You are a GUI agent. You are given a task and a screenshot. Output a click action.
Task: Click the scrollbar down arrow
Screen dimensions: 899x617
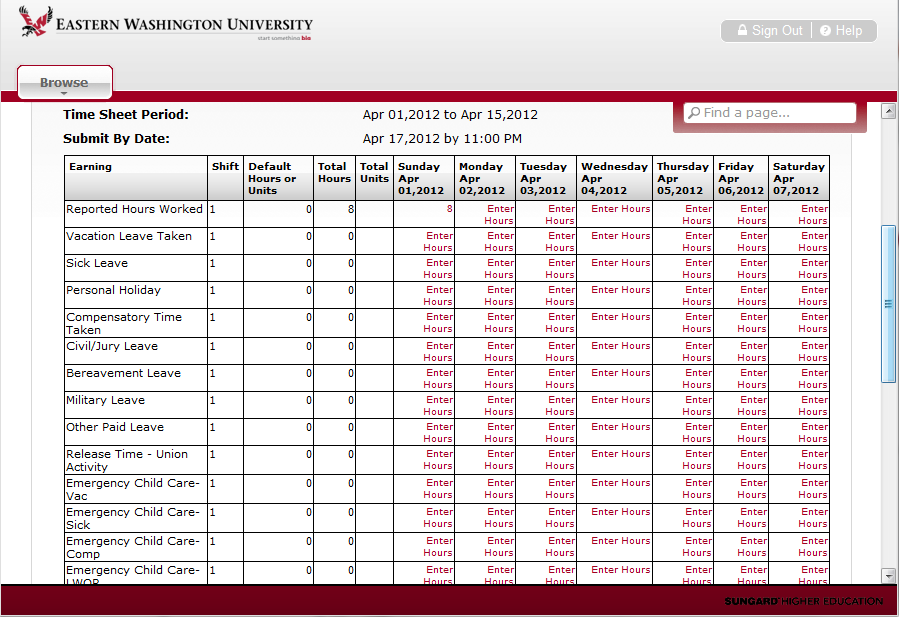(x=888, y=576)
